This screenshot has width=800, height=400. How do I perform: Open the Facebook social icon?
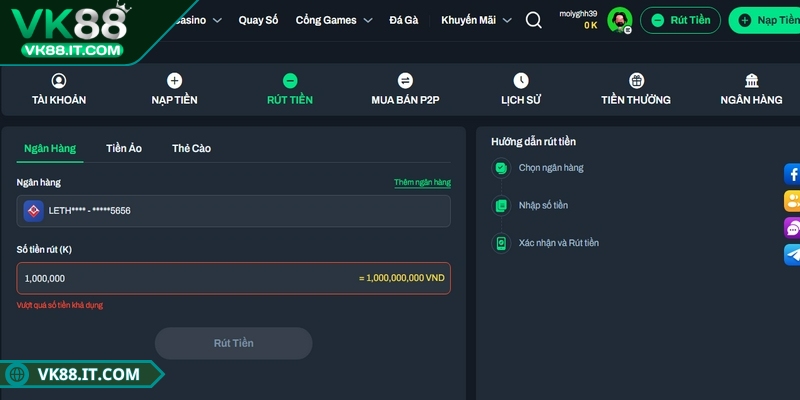click(x=792, y=174)
